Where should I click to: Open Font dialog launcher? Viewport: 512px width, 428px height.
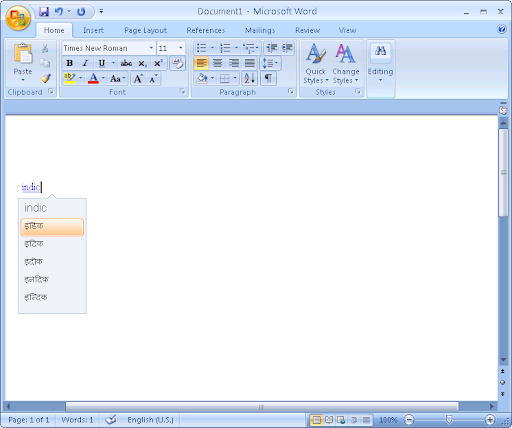(182, 91)
